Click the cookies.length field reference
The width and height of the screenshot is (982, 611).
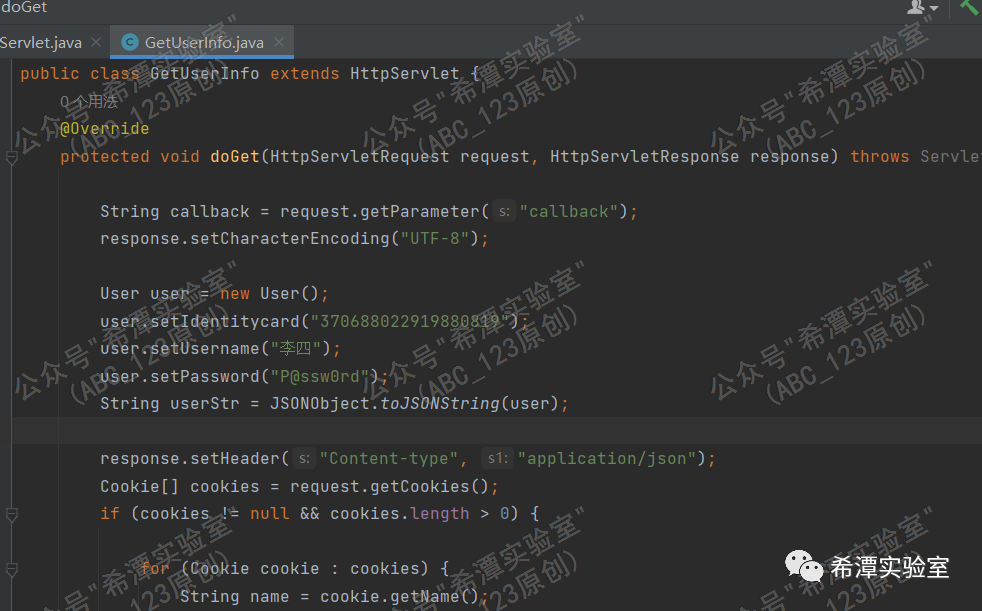pyautogui.click(x=440, y=514)
